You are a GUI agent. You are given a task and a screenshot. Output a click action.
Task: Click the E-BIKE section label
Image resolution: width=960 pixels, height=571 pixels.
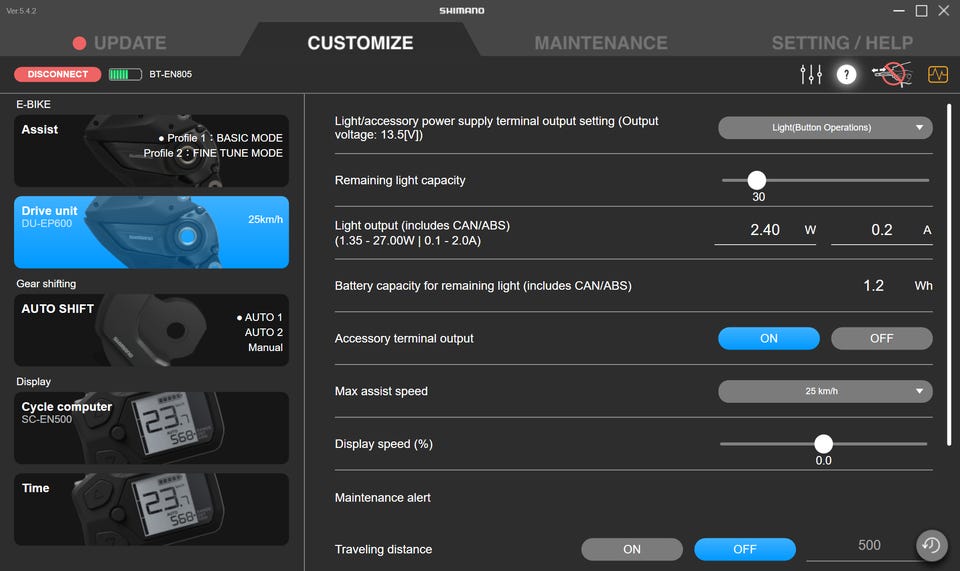[x=33, y=105]
